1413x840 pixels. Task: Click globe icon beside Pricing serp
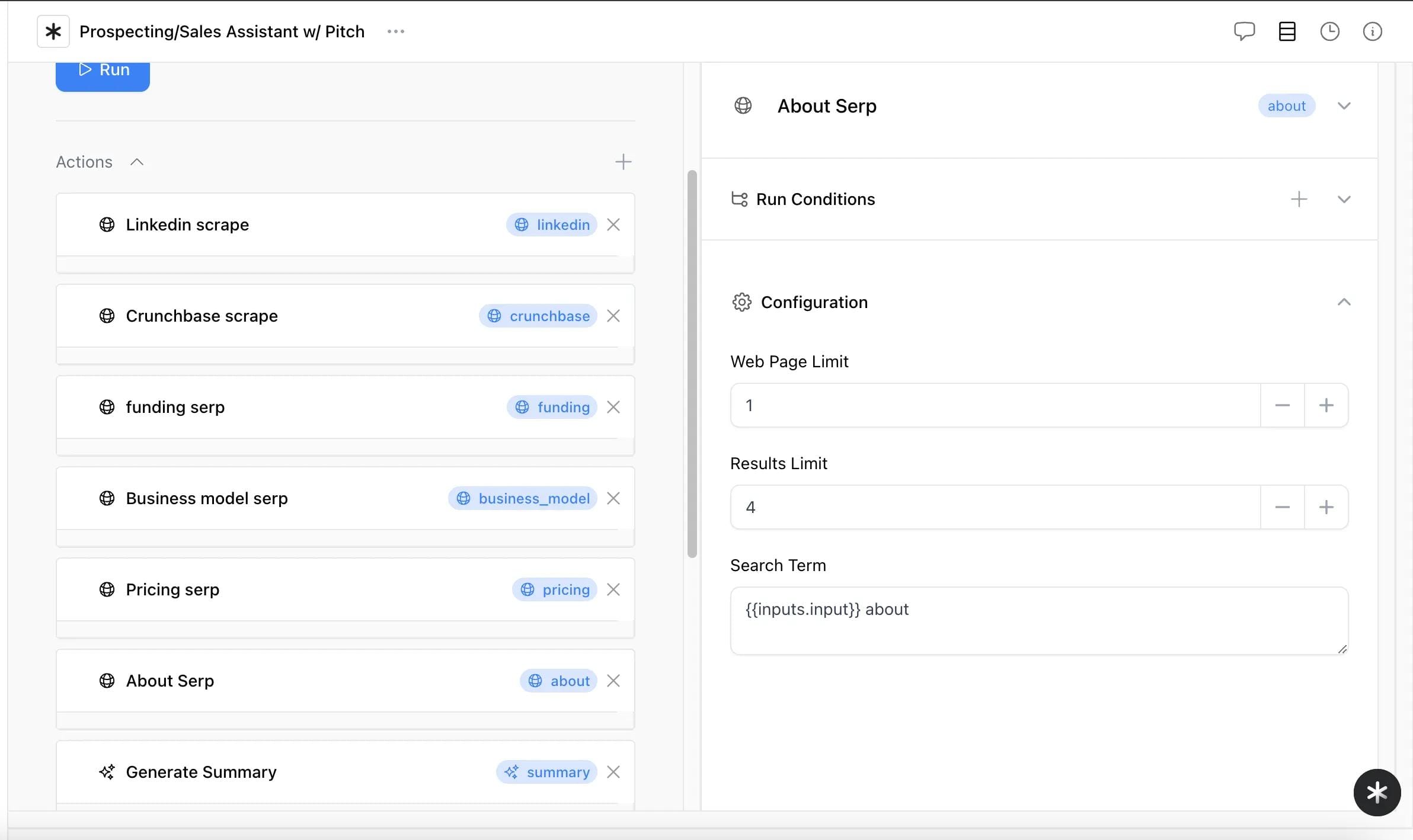coord(107,589)
